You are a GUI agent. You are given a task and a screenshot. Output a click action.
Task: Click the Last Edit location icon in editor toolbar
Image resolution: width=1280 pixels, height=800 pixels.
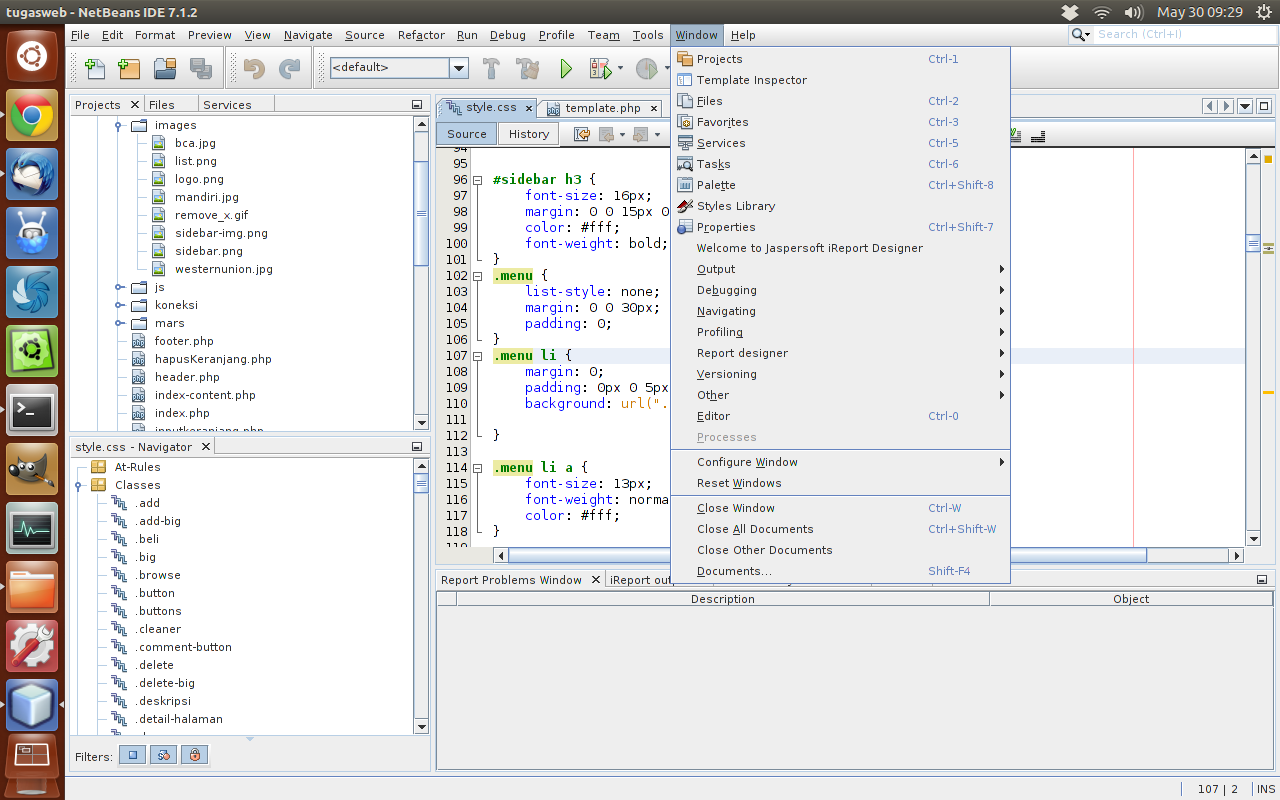click(583, 133)
